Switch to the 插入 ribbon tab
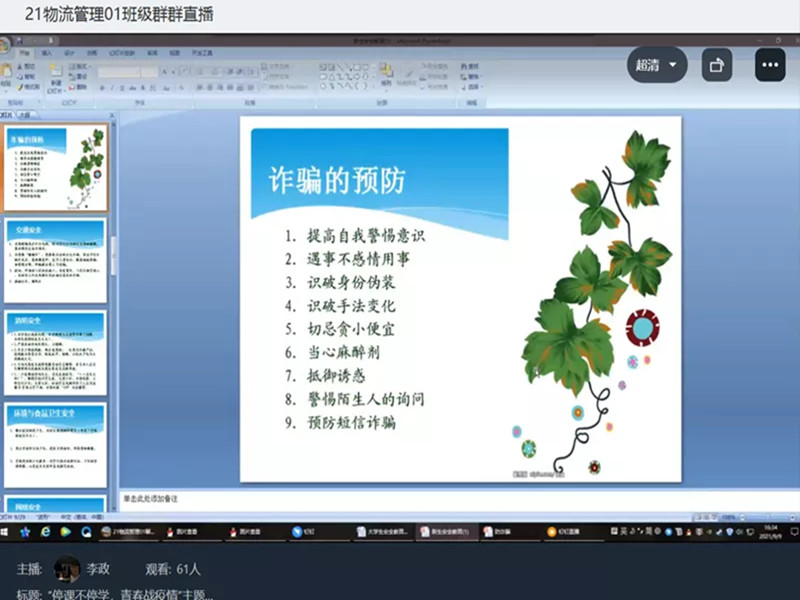Viewport: 800px width, 600px height. (46, 52)
